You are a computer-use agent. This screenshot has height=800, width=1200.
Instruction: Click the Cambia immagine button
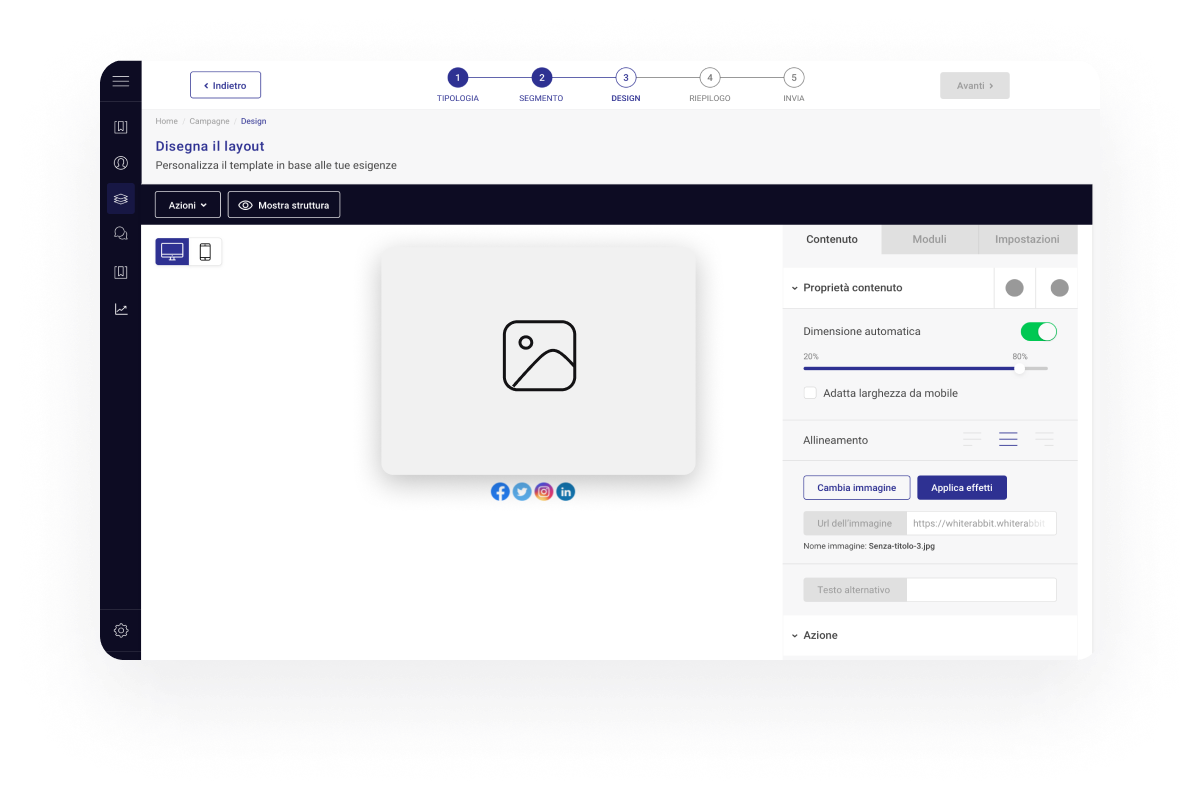(856, 488)
